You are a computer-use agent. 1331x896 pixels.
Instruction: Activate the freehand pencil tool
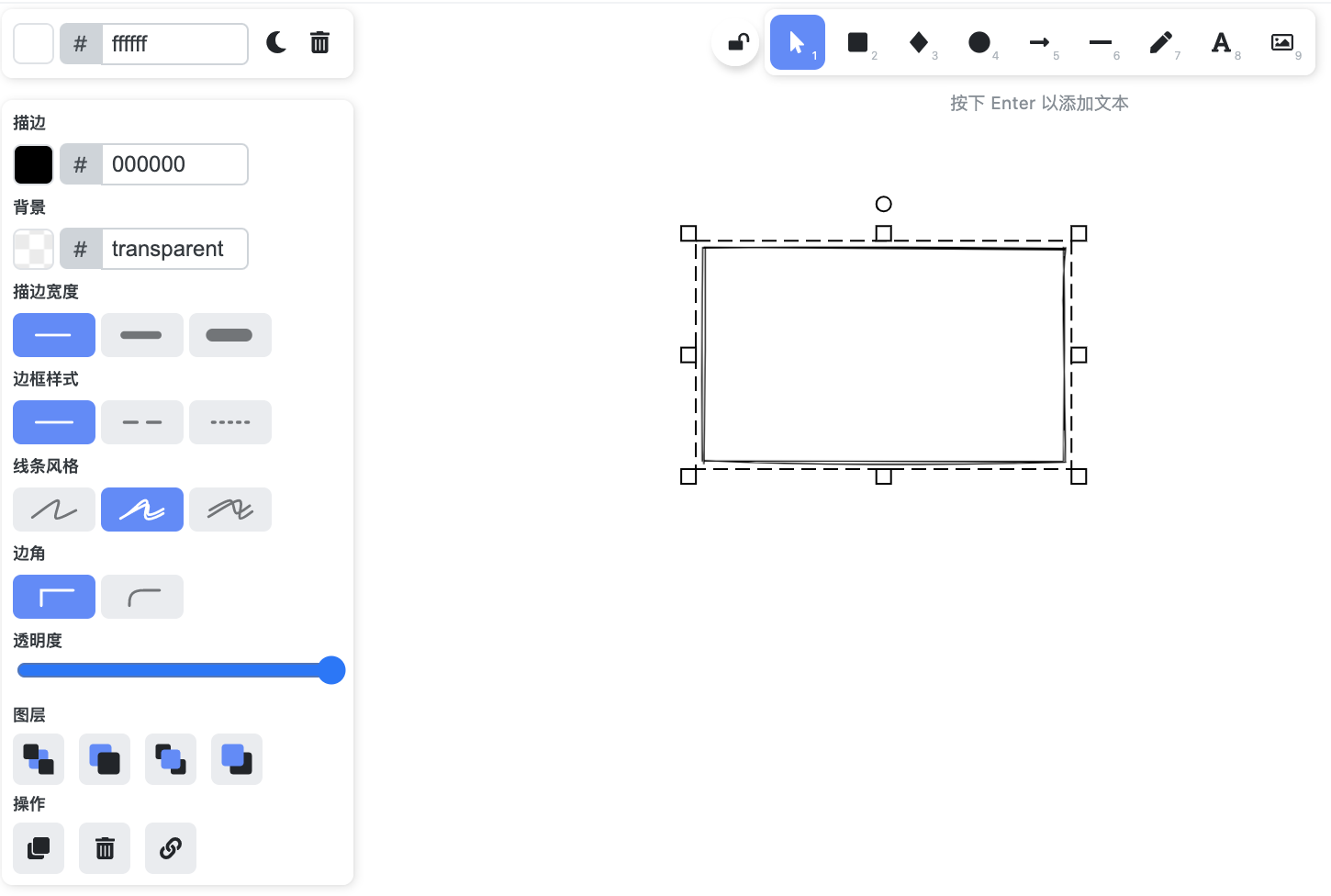coord(1161,42)
